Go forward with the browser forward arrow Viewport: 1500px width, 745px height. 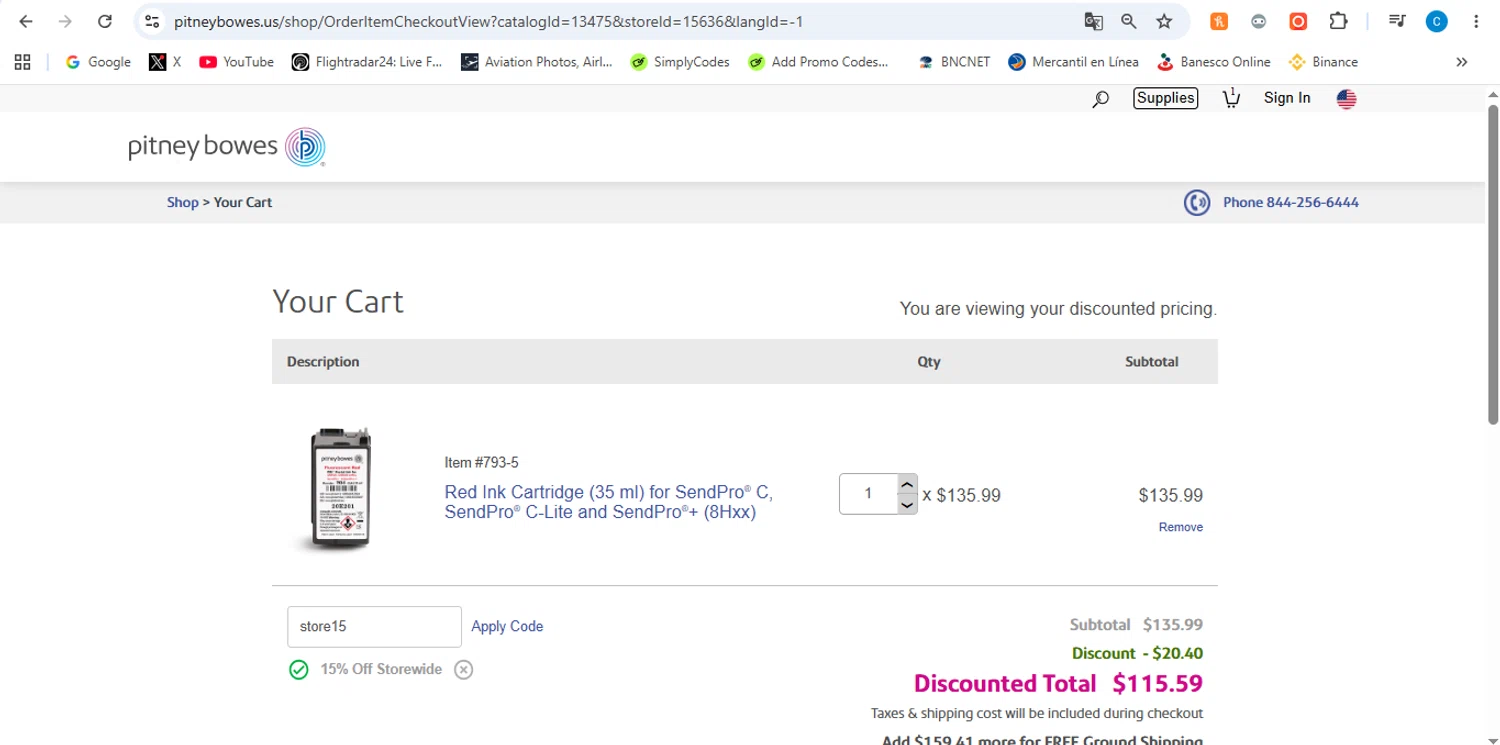[x=65, y=21]
